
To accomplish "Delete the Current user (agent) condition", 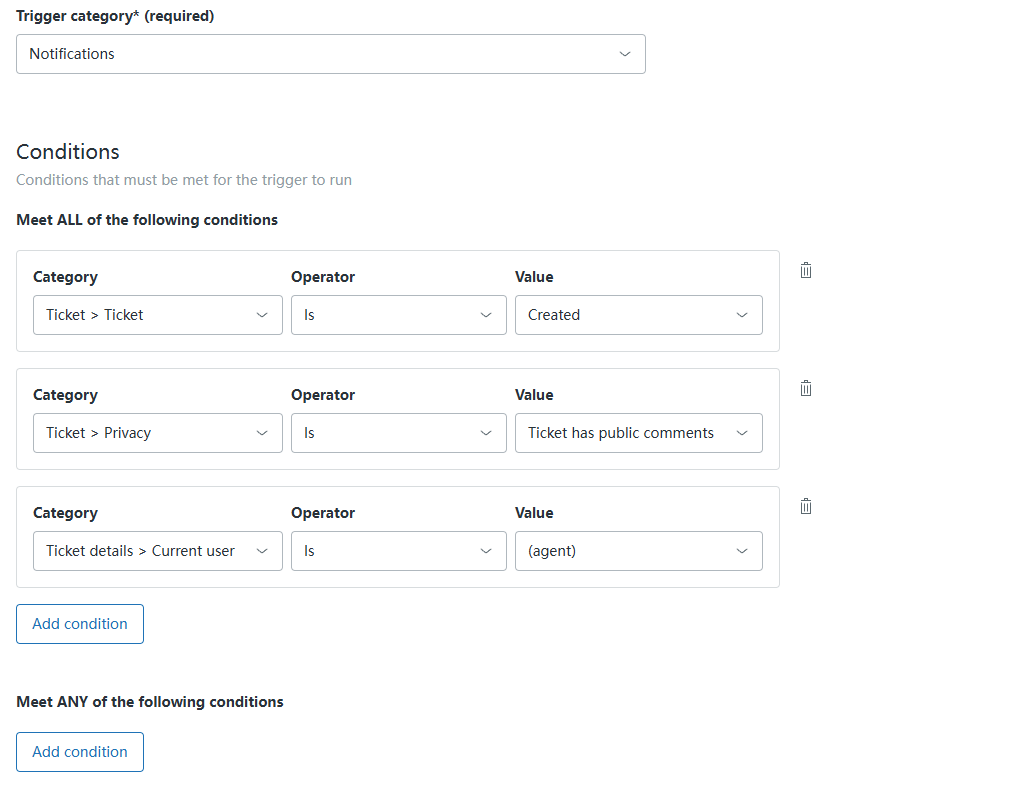I will point(806,506).
